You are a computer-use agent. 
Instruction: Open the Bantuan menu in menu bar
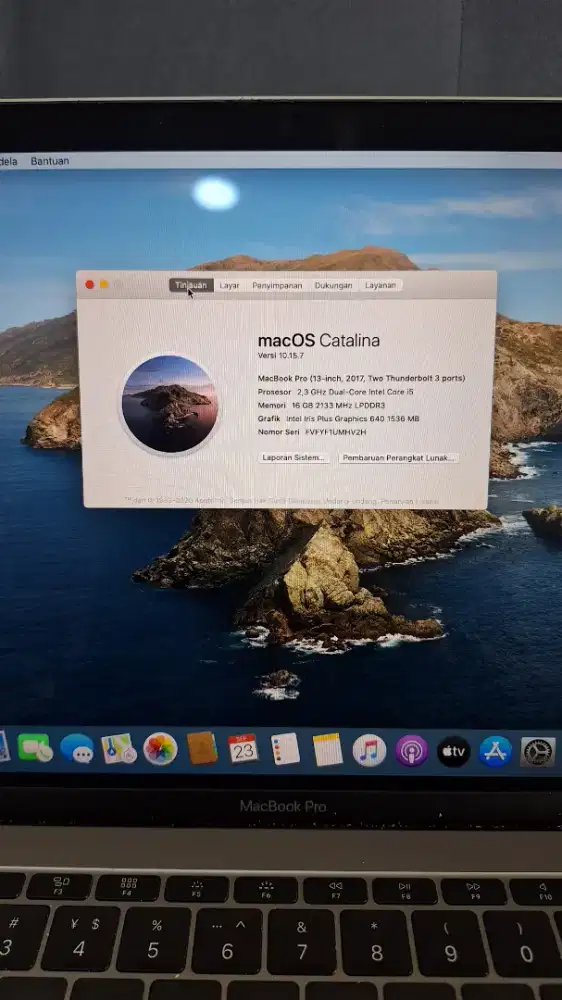pyautogui.click(x=50, y=161)
